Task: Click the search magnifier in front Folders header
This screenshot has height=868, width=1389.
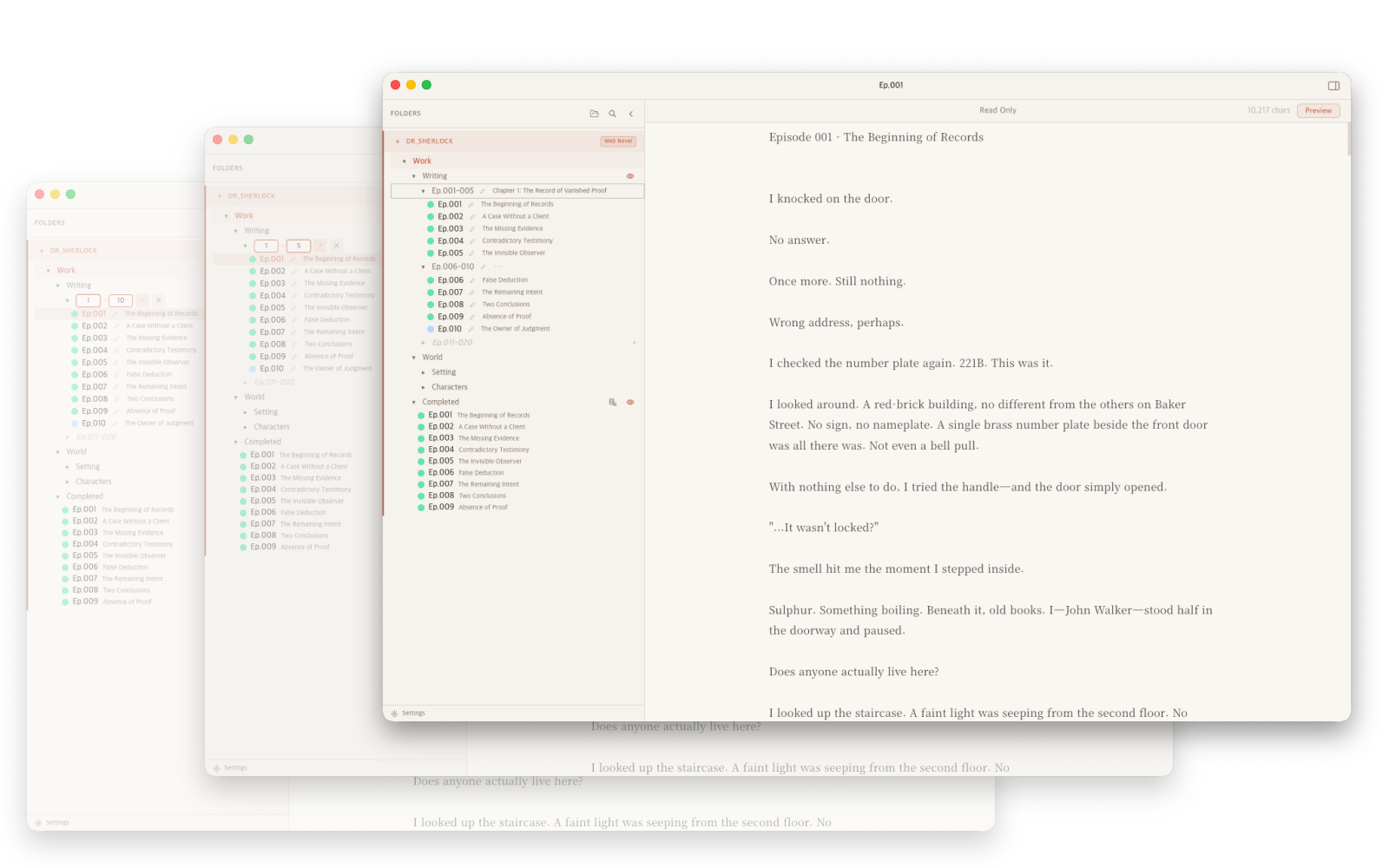Action: 613,114
